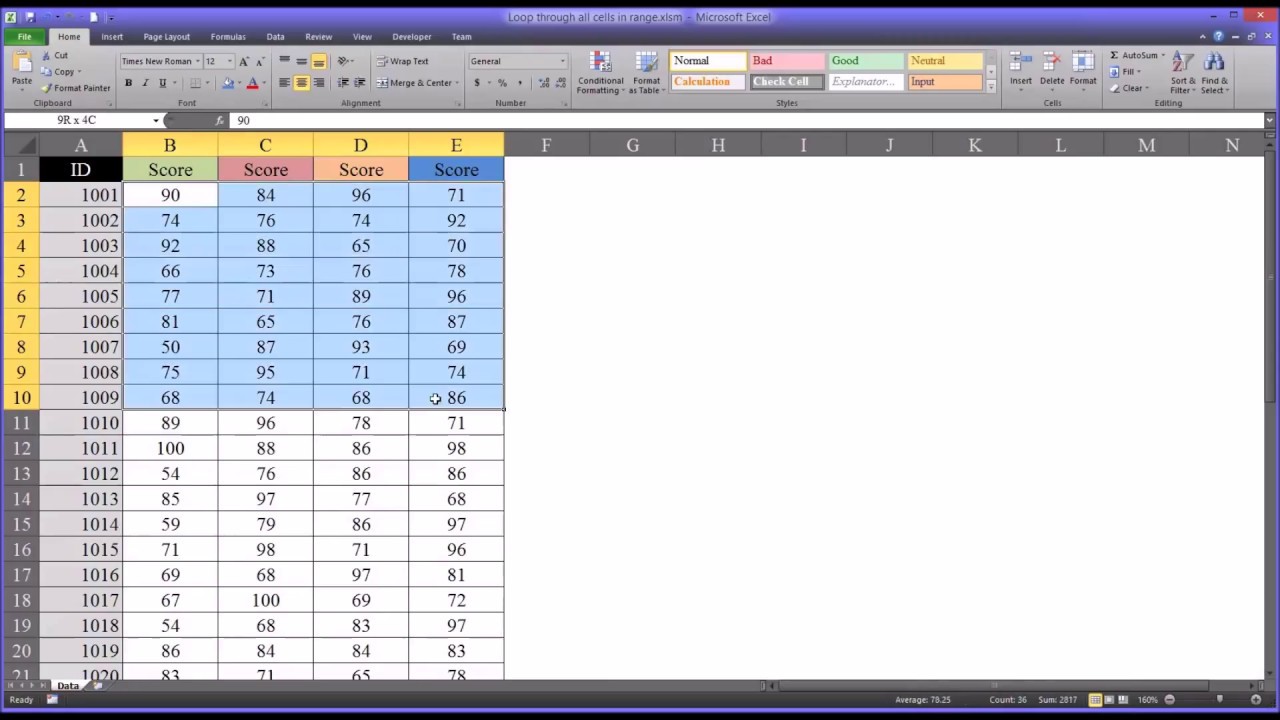Apply the cell borders icon
The image size is (1280, 720).
tap(195, 83)
